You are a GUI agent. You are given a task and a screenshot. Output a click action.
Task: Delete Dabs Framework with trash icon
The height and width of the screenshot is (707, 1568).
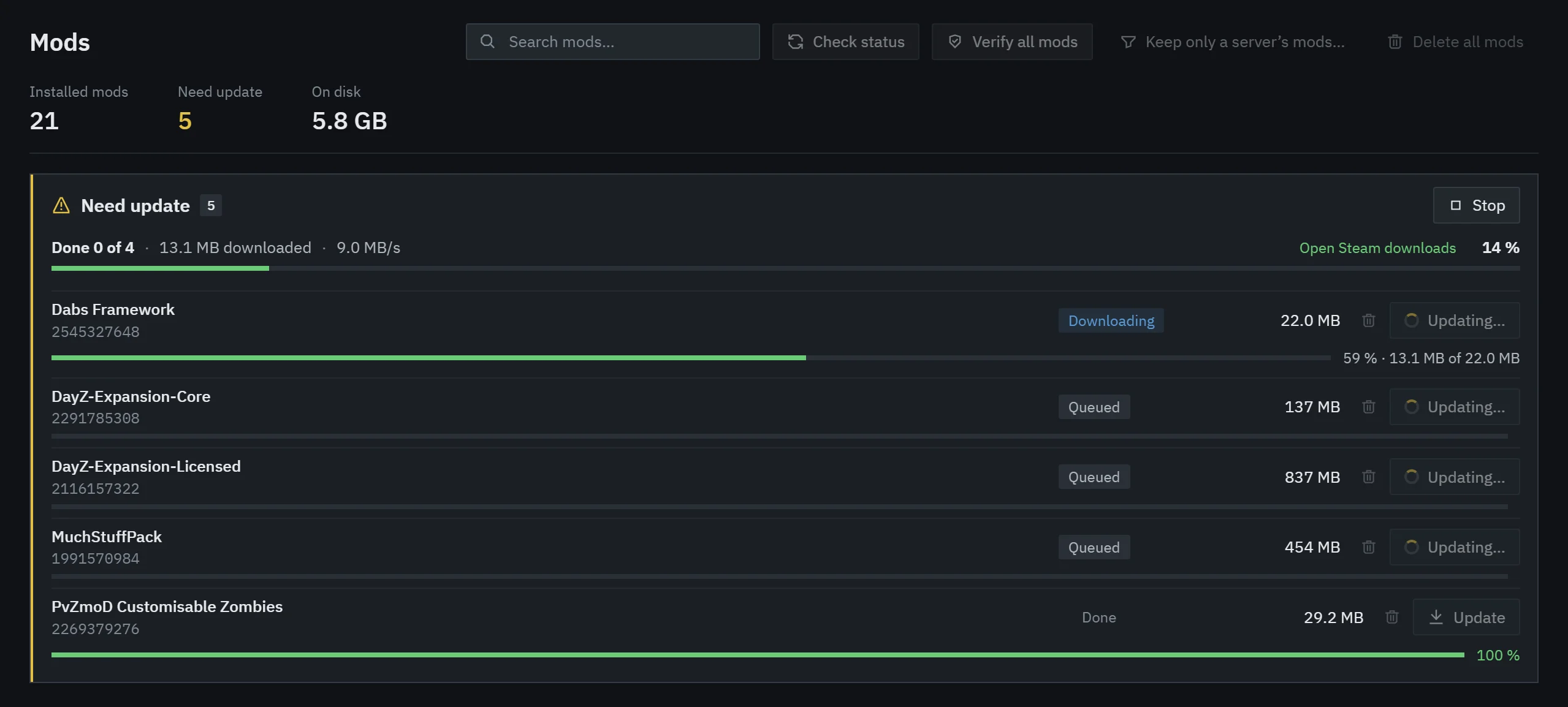pos(1368,320)
